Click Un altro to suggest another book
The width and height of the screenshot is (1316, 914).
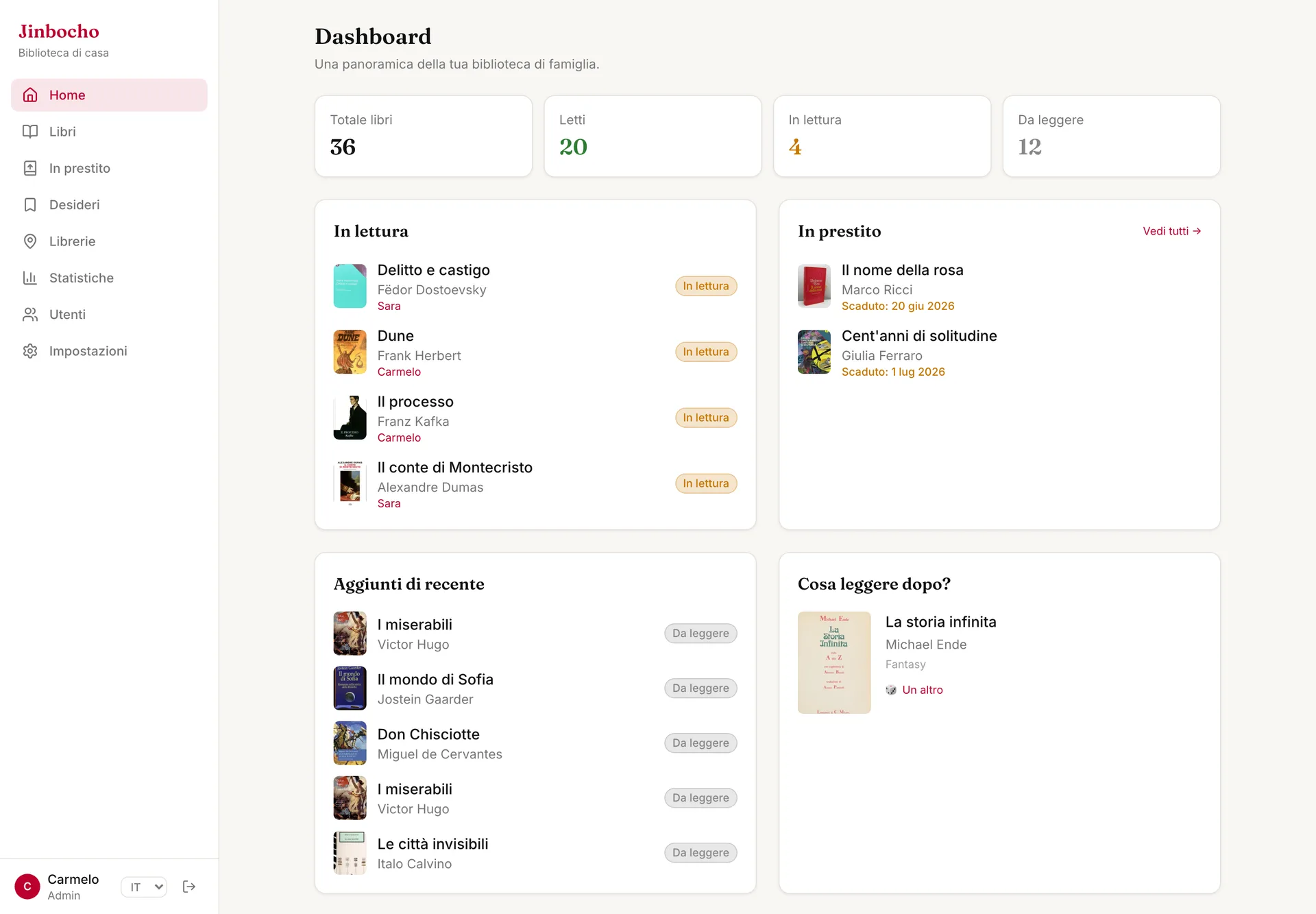[x=922, y=690]
